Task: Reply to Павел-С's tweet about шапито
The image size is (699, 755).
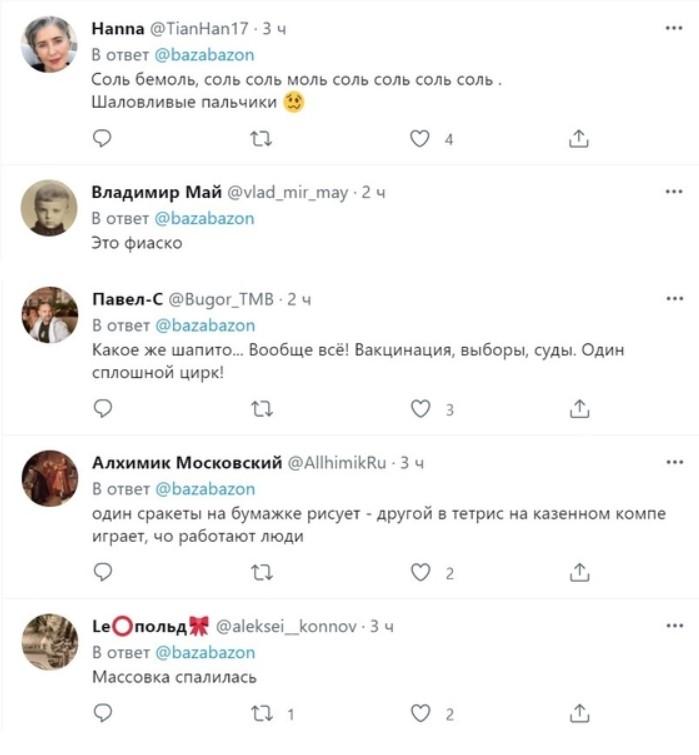Action: coord(102,408)
